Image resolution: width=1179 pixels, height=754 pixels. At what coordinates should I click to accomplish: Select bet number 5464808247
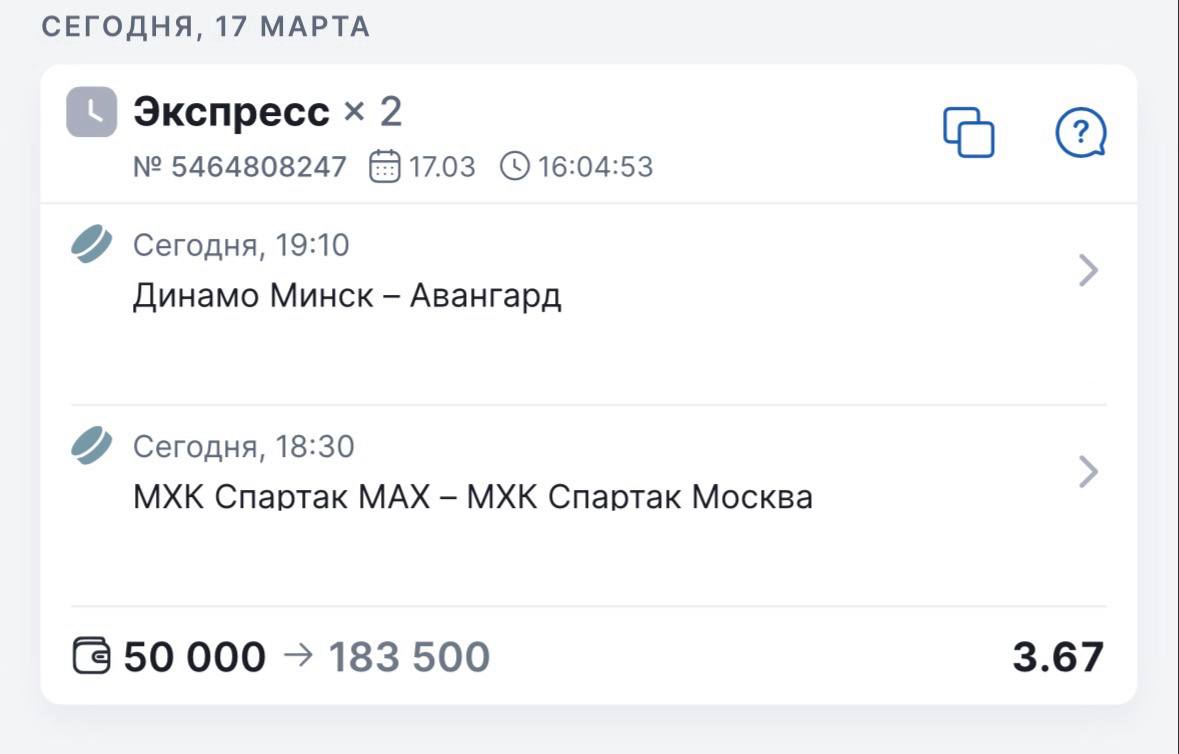240,166
